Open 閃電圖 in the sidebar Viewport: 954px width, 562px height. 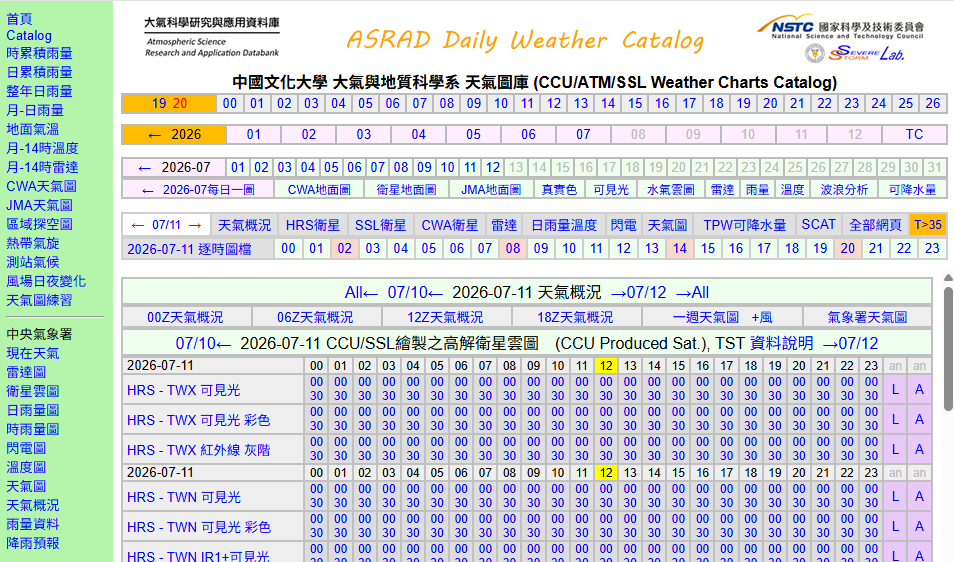click(26, 448)
